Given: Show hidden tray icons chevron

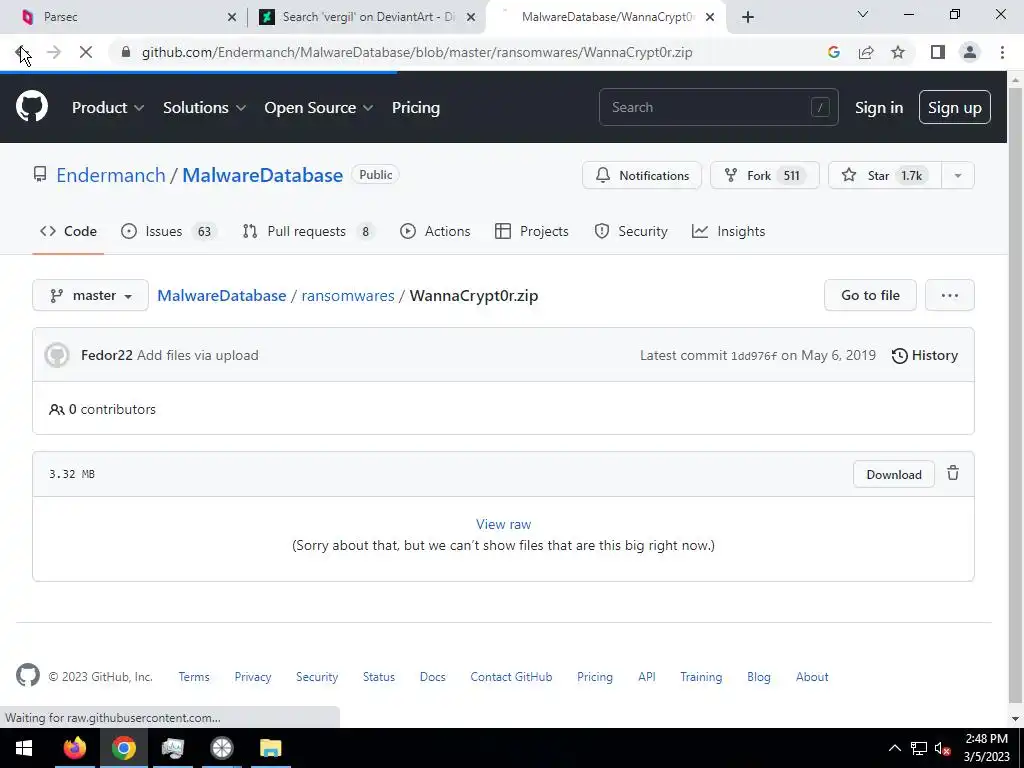Looking at the screenshot, I should click(x=895, y=748).
